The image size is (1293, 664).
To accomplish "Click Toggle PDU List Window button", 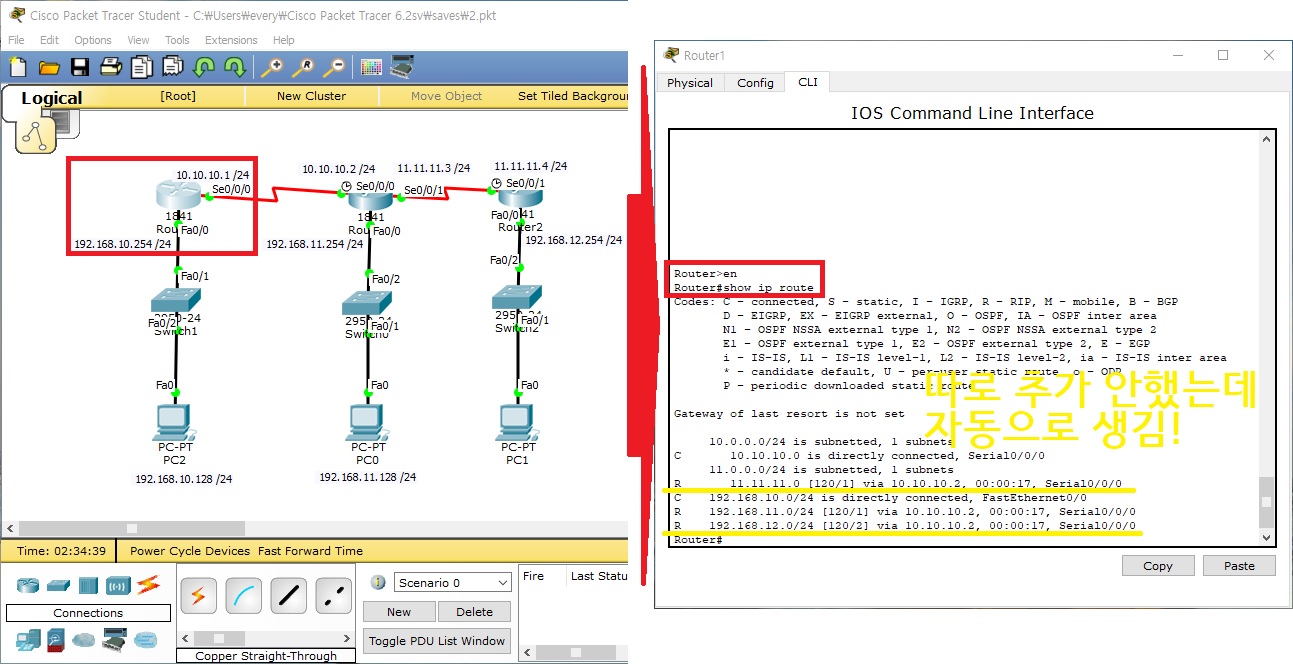I will [x=437, y=641].
